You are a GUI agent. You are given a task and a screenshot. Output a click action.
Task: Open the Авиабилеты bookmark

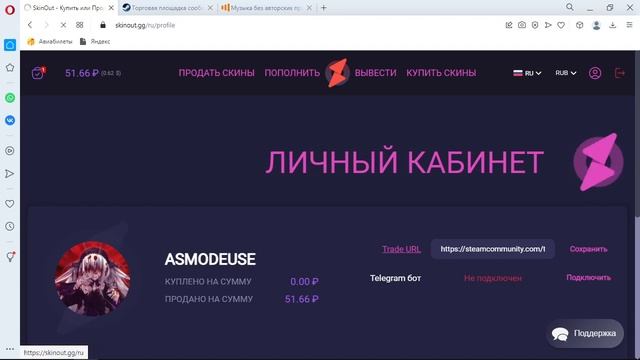point(50,41)
